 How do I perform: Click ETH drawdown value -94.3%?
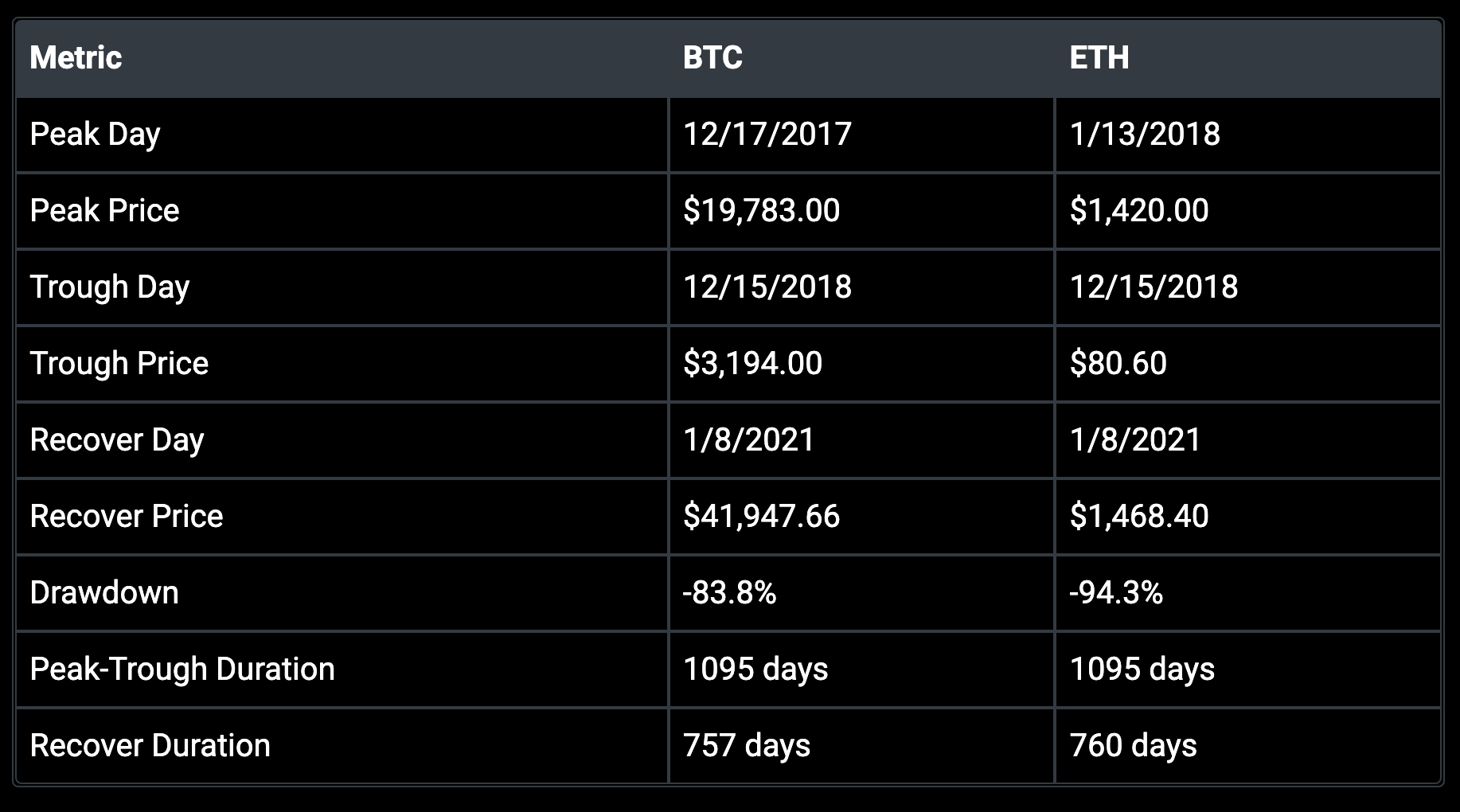(1116, 592)
